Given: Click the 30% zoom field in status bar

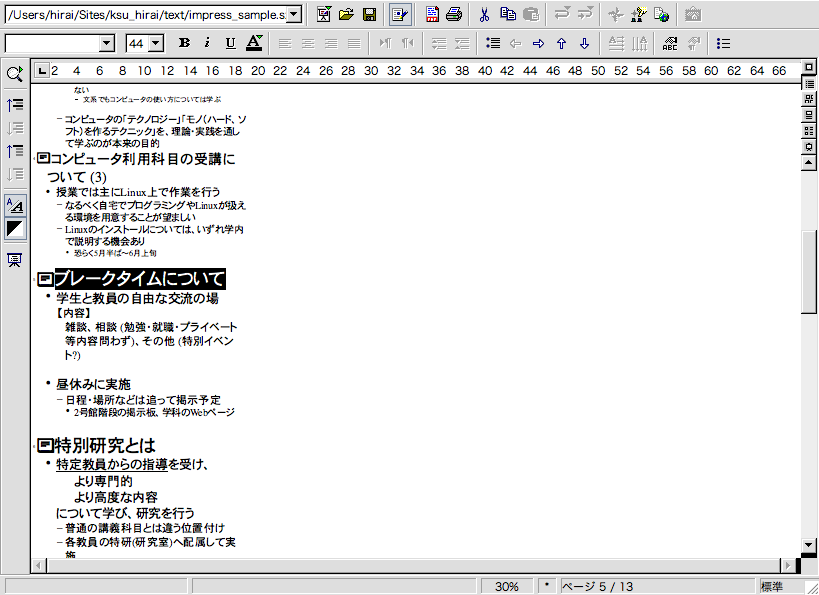Looking at the screenshot, I should click(507, 586).
